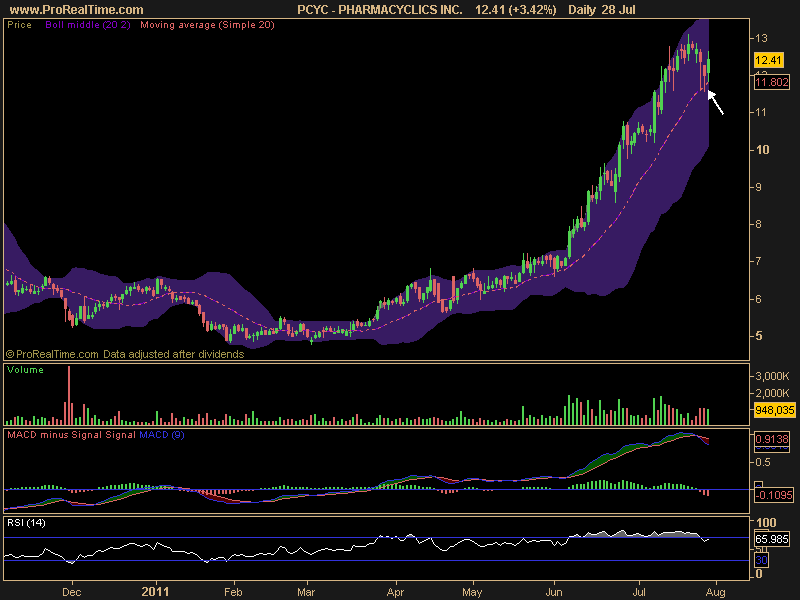Click the RSI 100 axis label
Viewport: 800px width, 600px height.
click(766, 522)
